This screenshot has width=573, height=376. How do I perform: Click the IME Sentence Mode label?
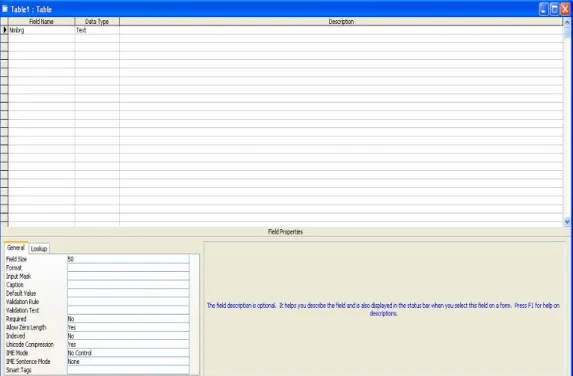28,361
